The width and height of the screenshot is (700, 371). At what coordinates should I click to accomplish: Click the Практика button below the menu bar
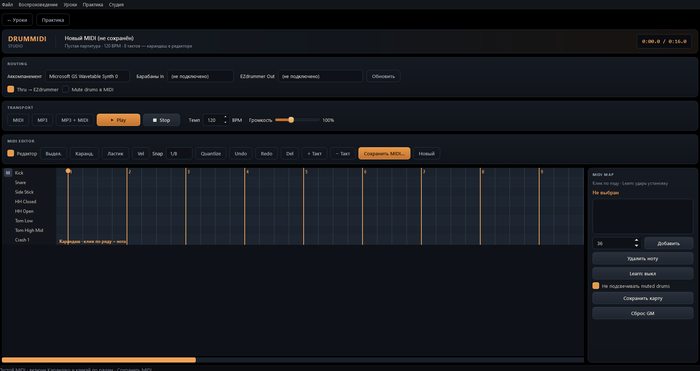pyautogui.click(x=53, y=20)
